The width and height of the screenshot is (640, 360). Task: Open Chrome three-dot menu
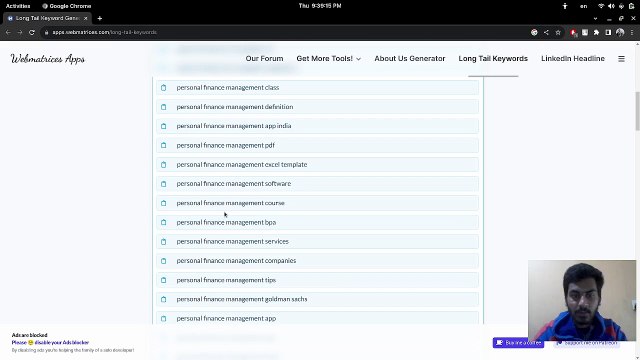click(x=632, y=32)
